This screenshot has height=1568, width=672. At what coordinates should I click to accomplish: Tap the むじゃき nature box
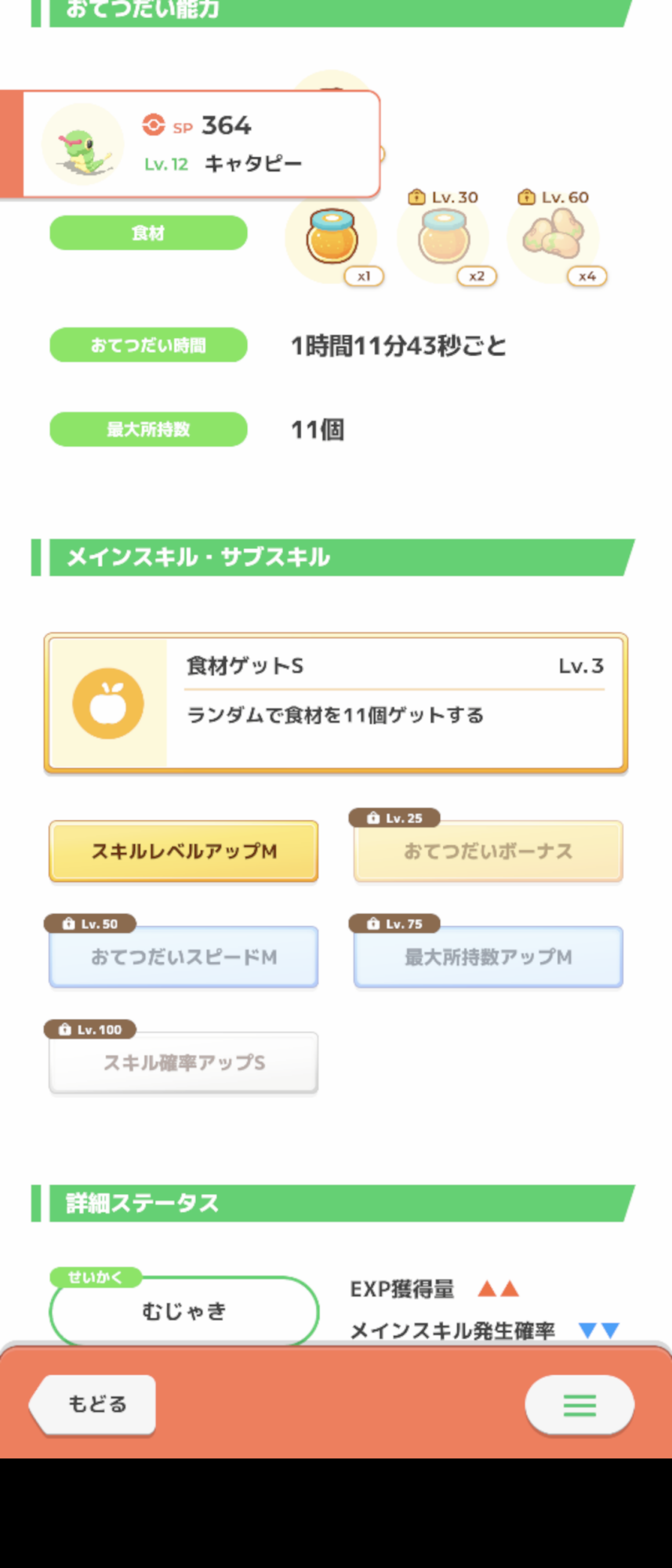(183, 1311)
